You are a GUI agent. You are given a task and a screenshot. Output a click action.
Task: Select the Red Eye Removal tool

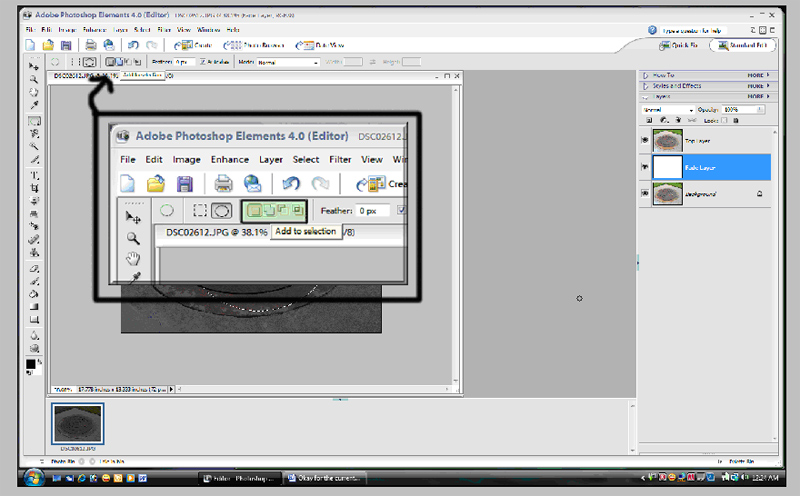click(x=34, y=226)
